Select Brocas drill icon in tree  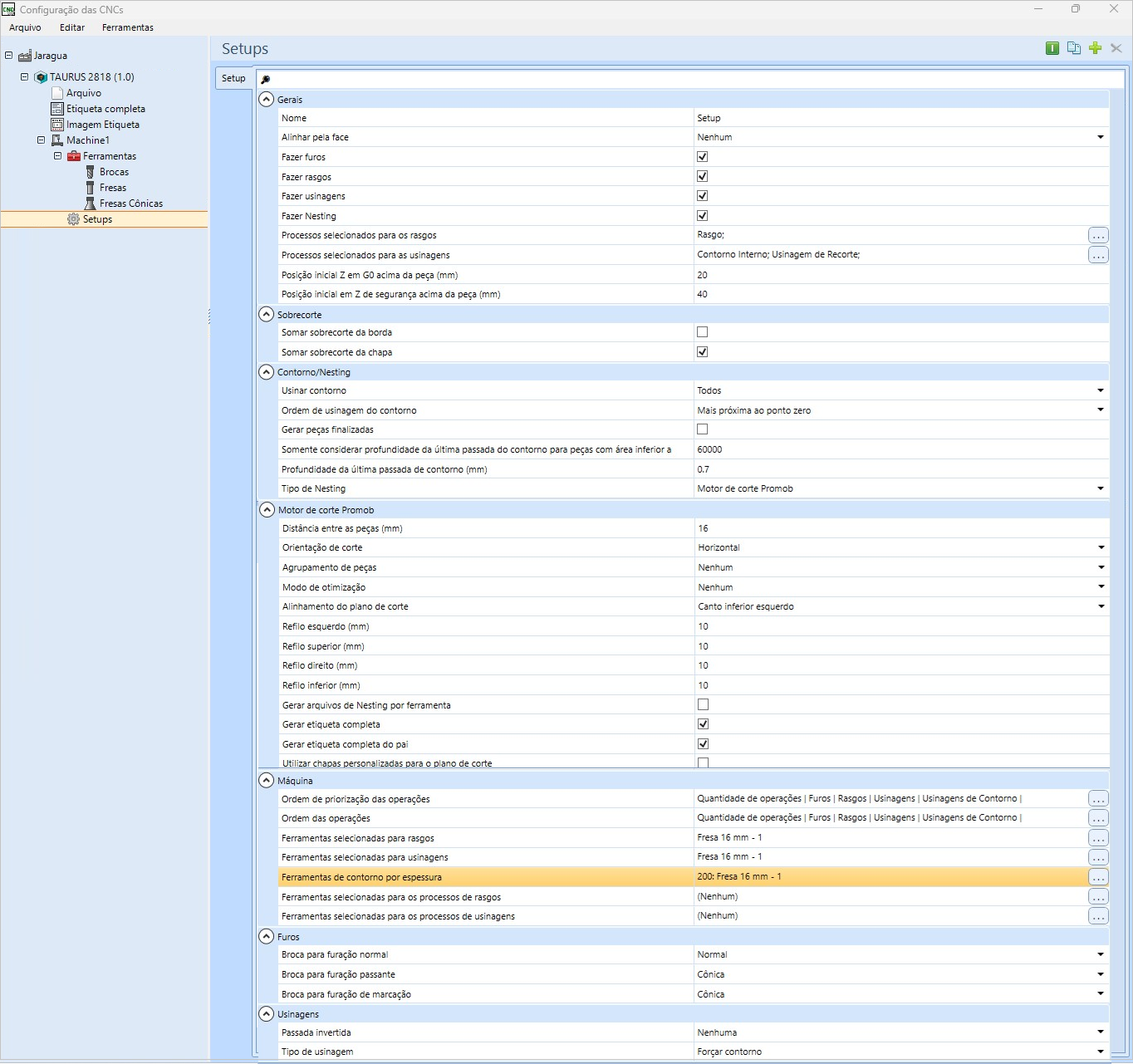pyautogui.click(x=91, y=172)
